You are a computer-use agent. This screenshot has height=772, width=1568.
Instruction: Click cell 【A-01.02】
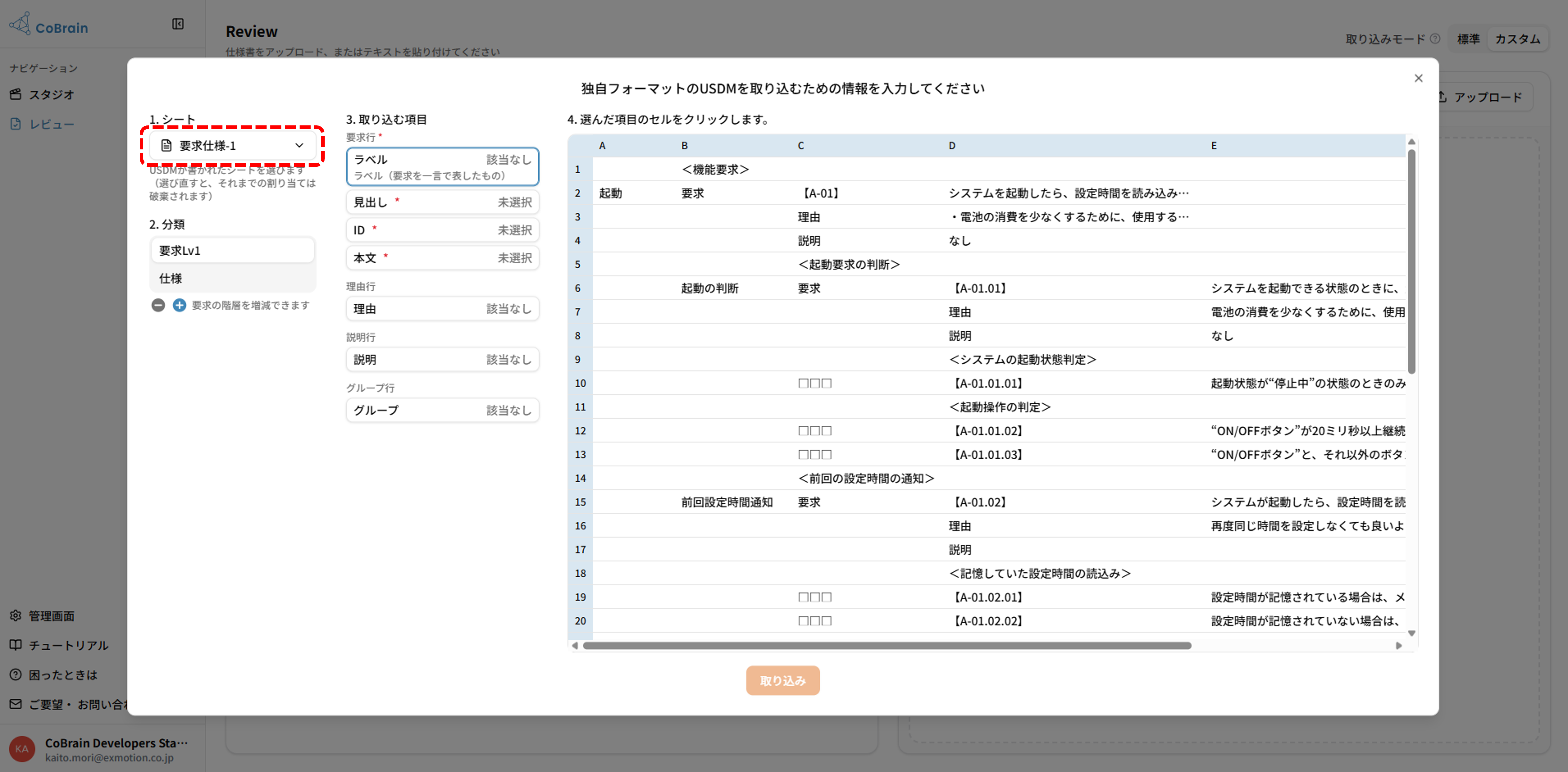click(1073, 502)
